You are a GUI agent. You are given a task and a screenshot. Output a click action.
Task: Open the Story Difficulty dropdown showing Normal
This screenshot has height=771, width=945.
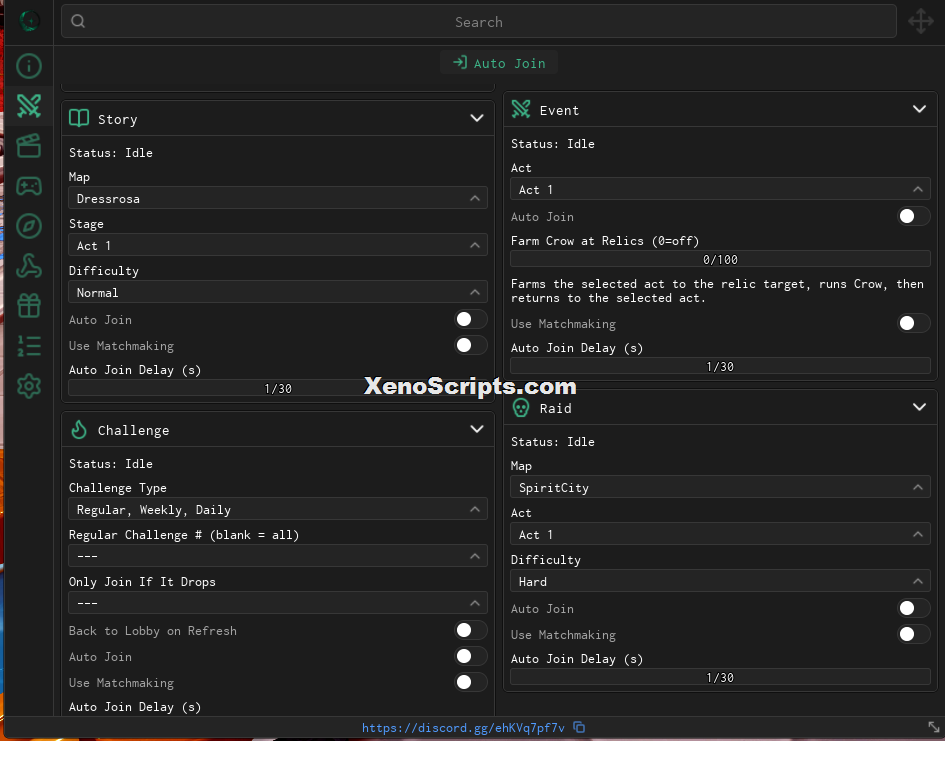coord(278,292)
